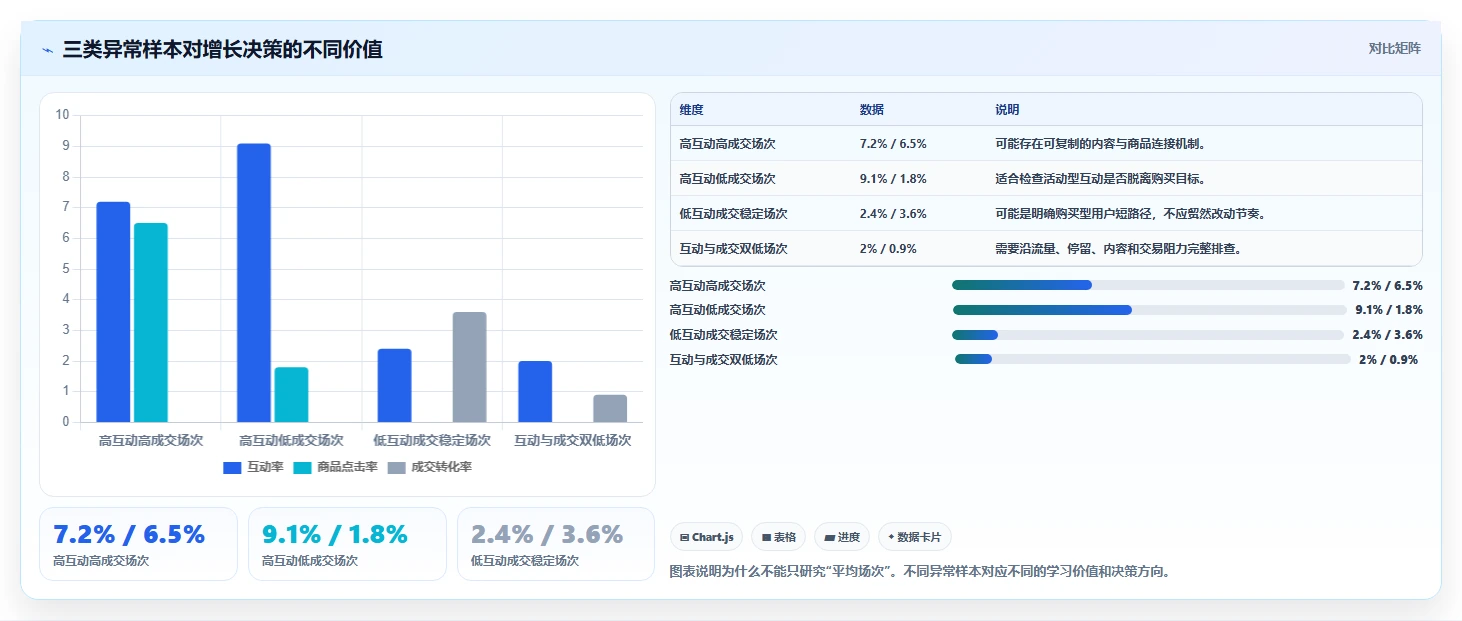Click the 互动与成交双低场次 progress bar
Viewport: 1462px width, 621px height.
click(x=1152, y=359)
